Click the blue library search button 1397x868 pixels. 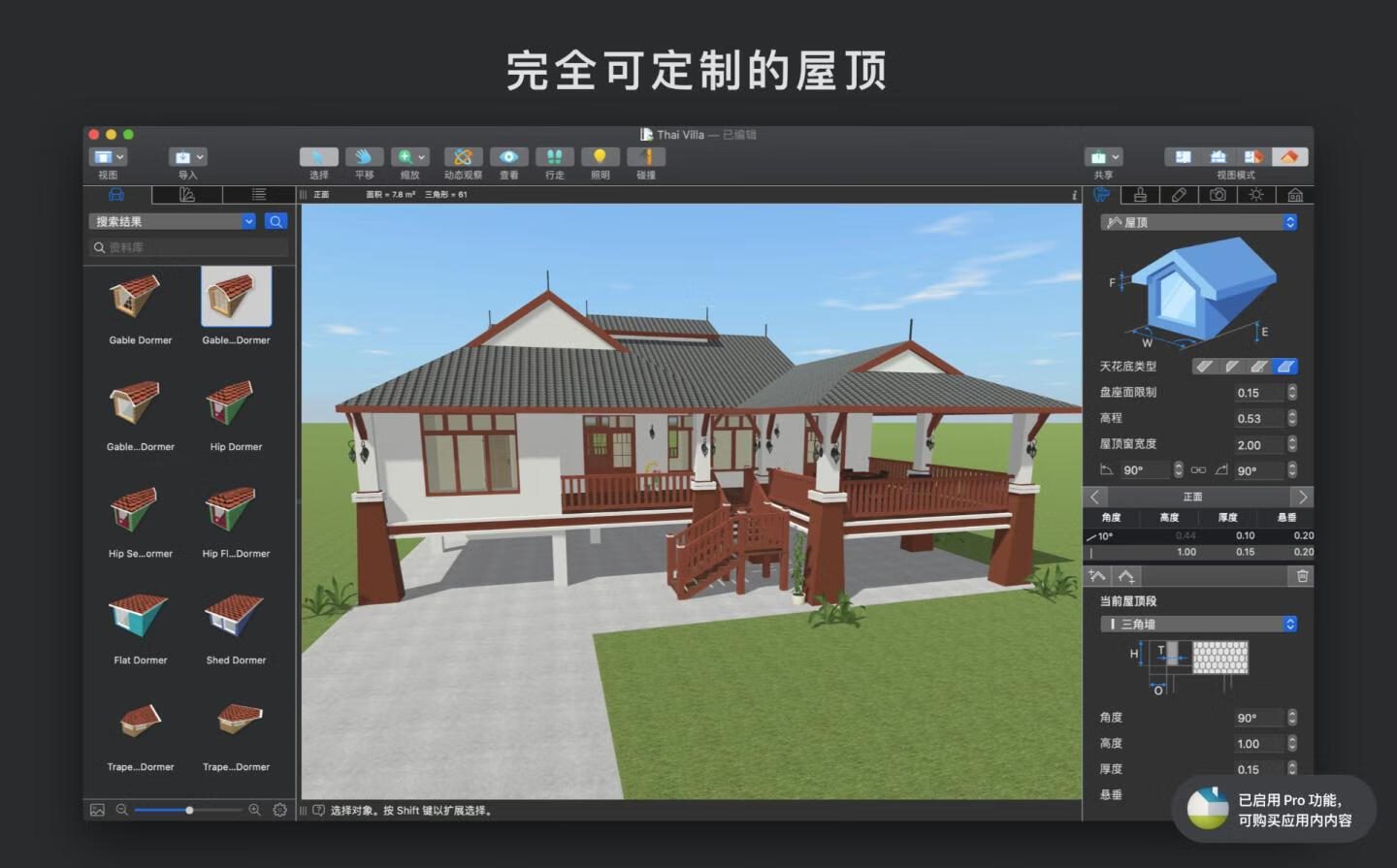coord(276,221)
